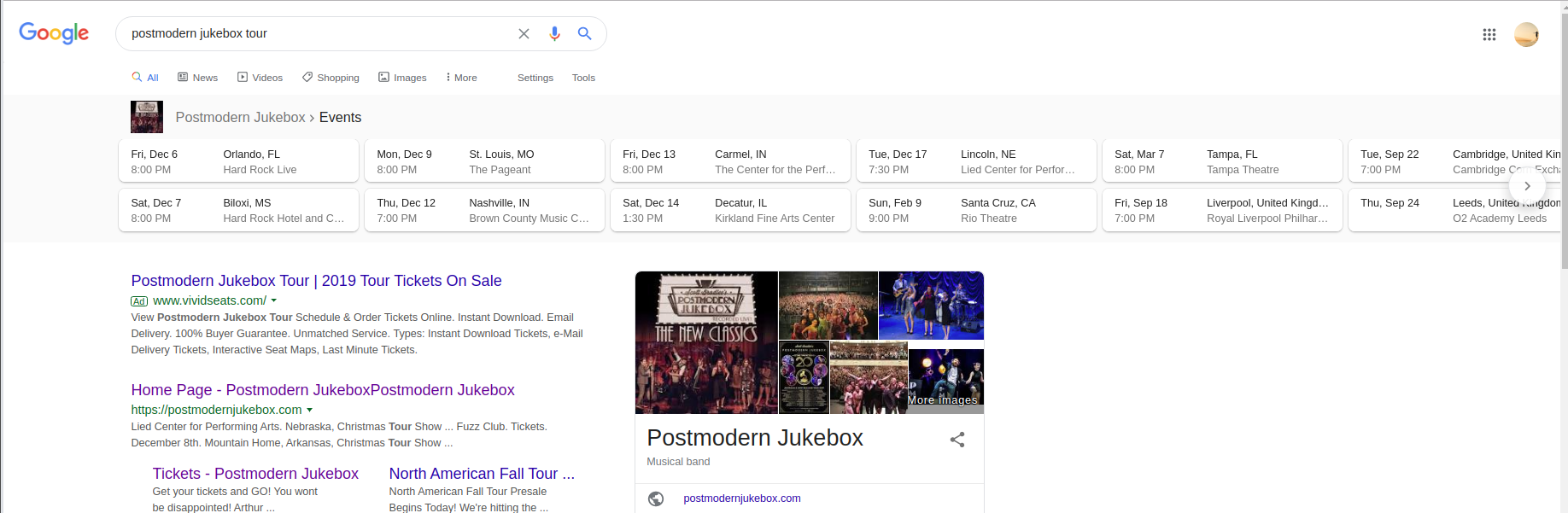
Task: Click the Google logo
Action: 54,33
